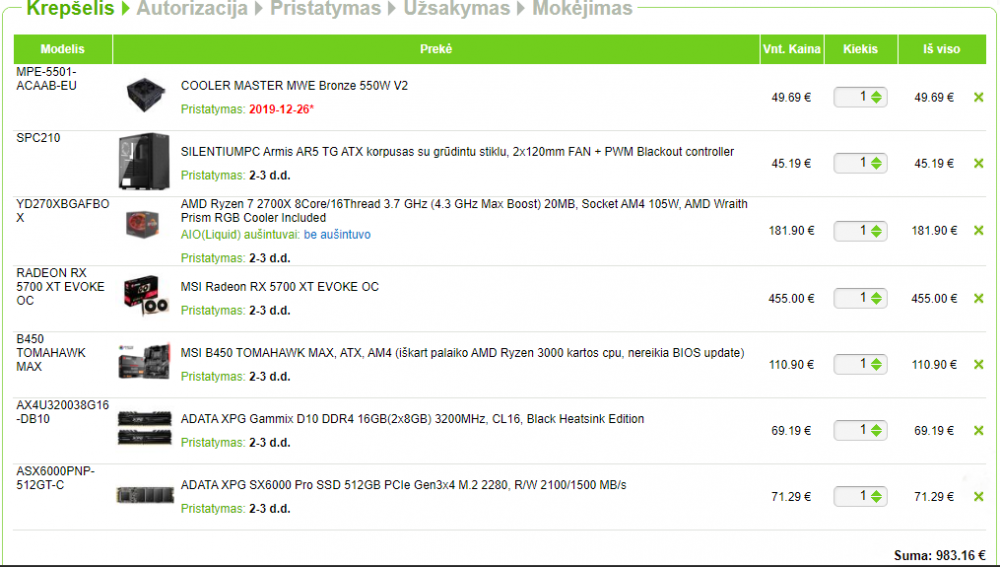
Task: Remove MSI Radeon RX 5700 XT from cart
Action: pos(978,298)
